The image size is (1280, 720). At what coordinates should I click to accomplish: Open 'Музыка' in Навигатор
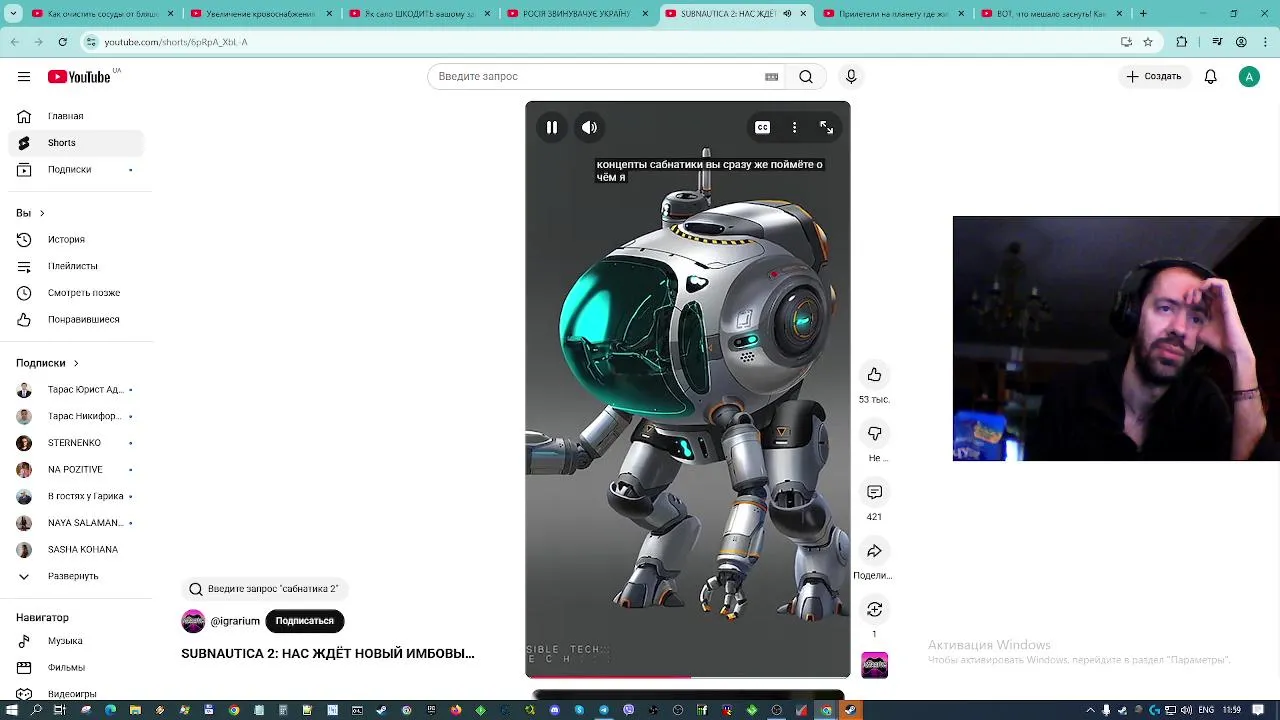(75, 641)
